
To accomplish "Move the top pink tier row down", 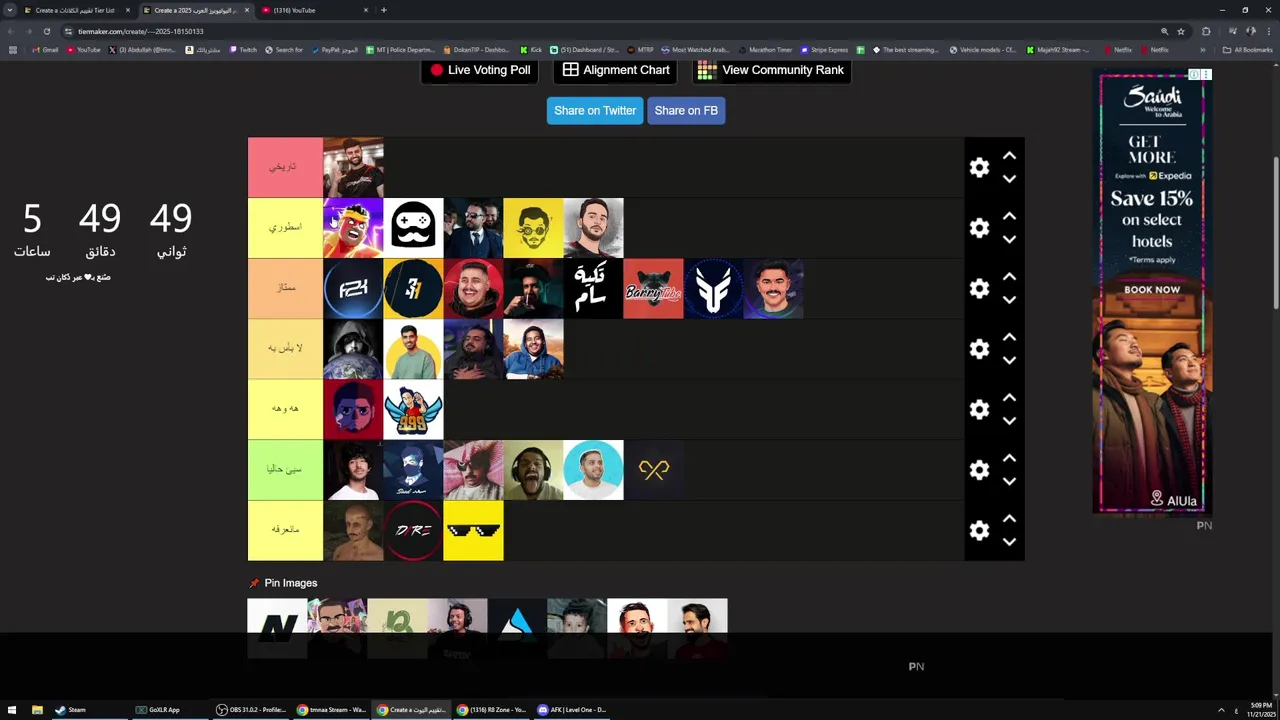I will point(1009,179).
